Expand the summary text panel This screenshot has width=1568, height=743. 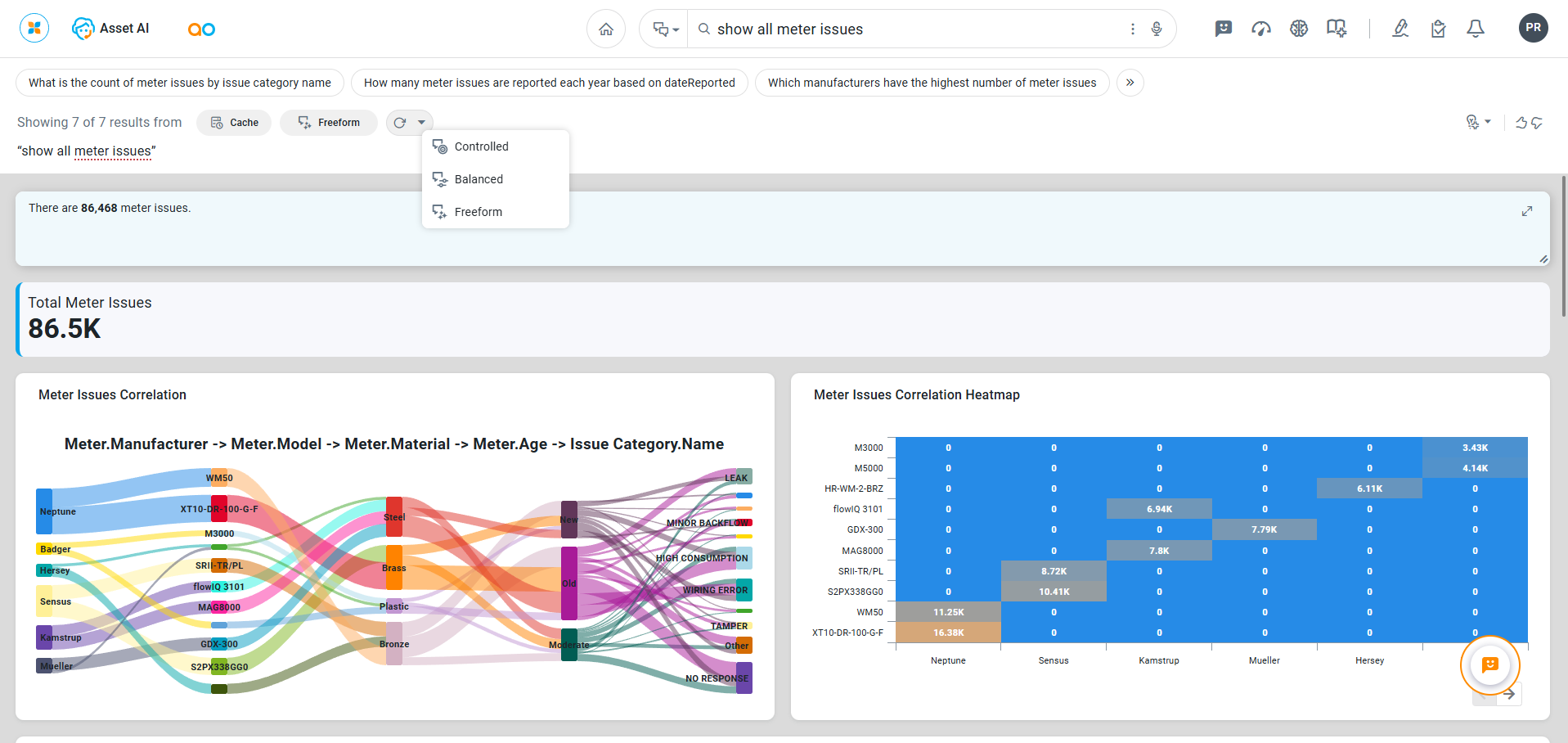click(x=1527, y=211)
